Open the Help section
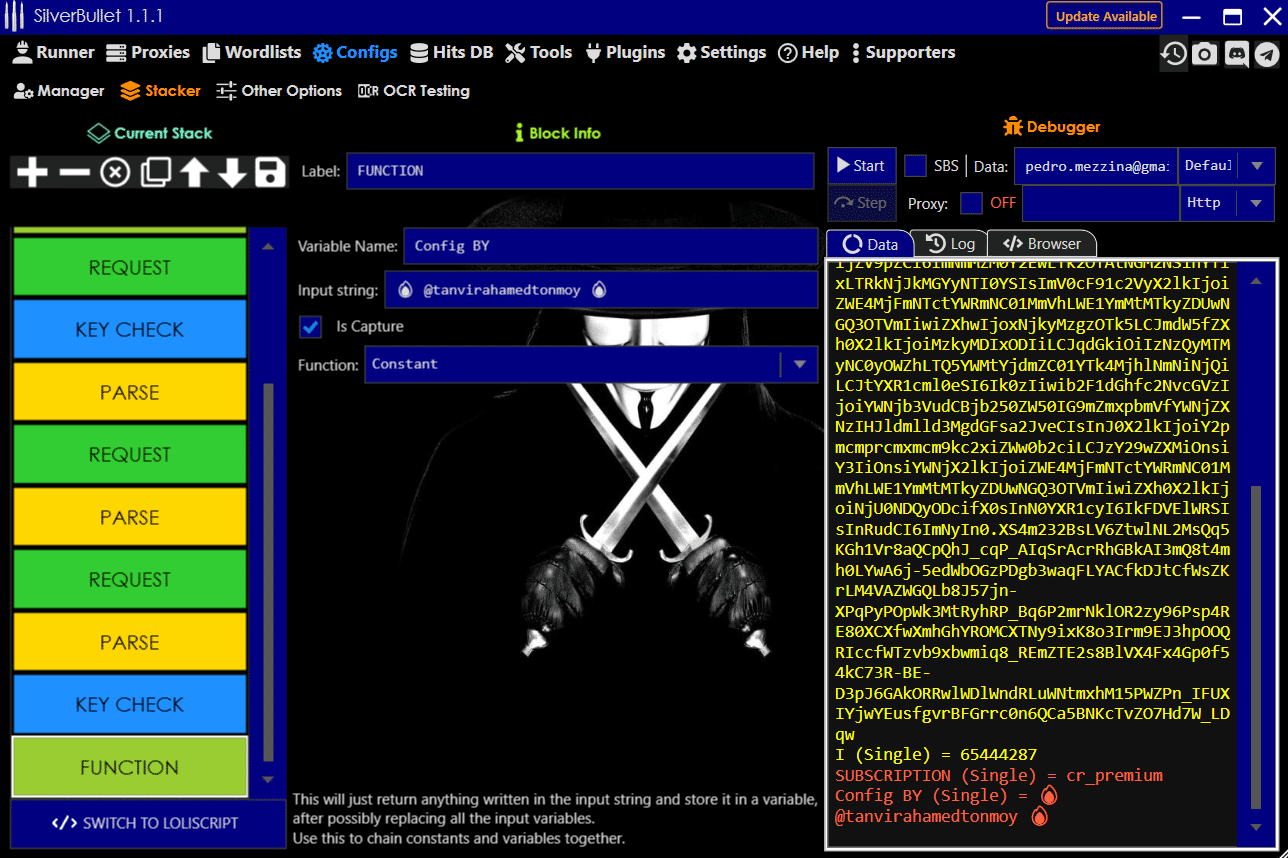Viewport: 1288px width, 858px height. [x=808, y=52]
